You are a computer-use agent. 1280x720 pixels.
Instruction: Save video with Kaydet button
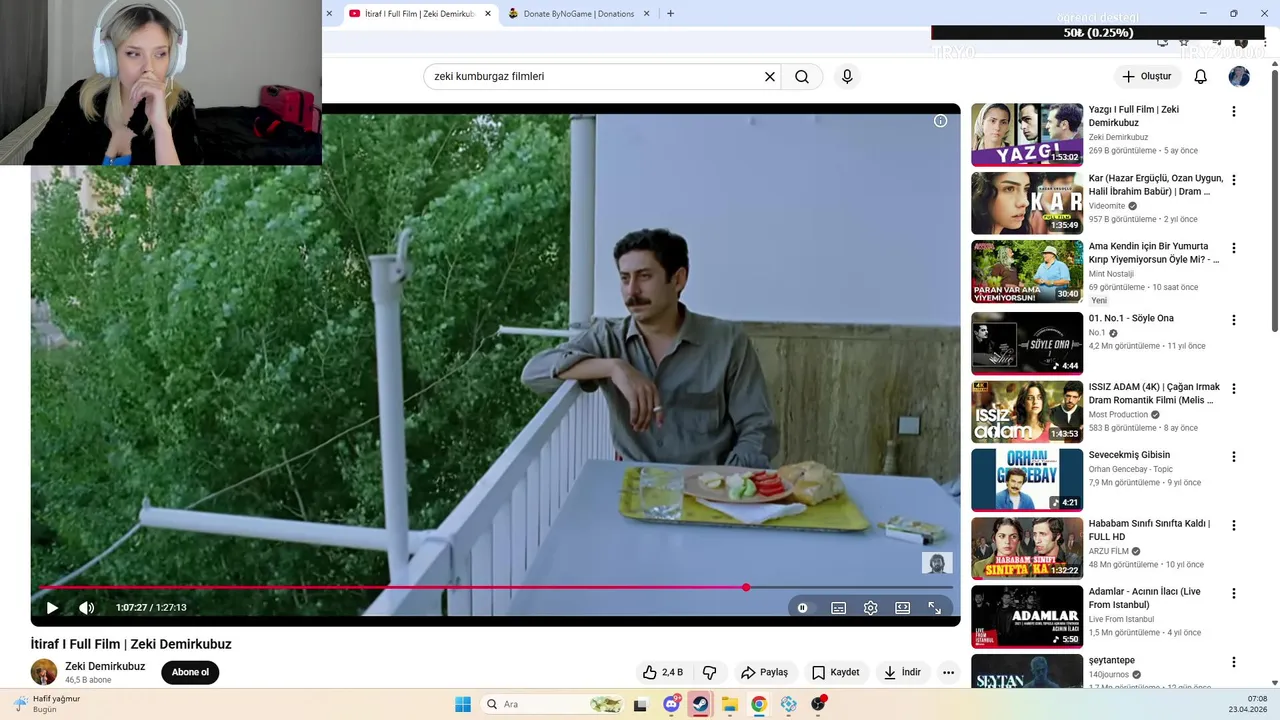(x=836, y=672)
